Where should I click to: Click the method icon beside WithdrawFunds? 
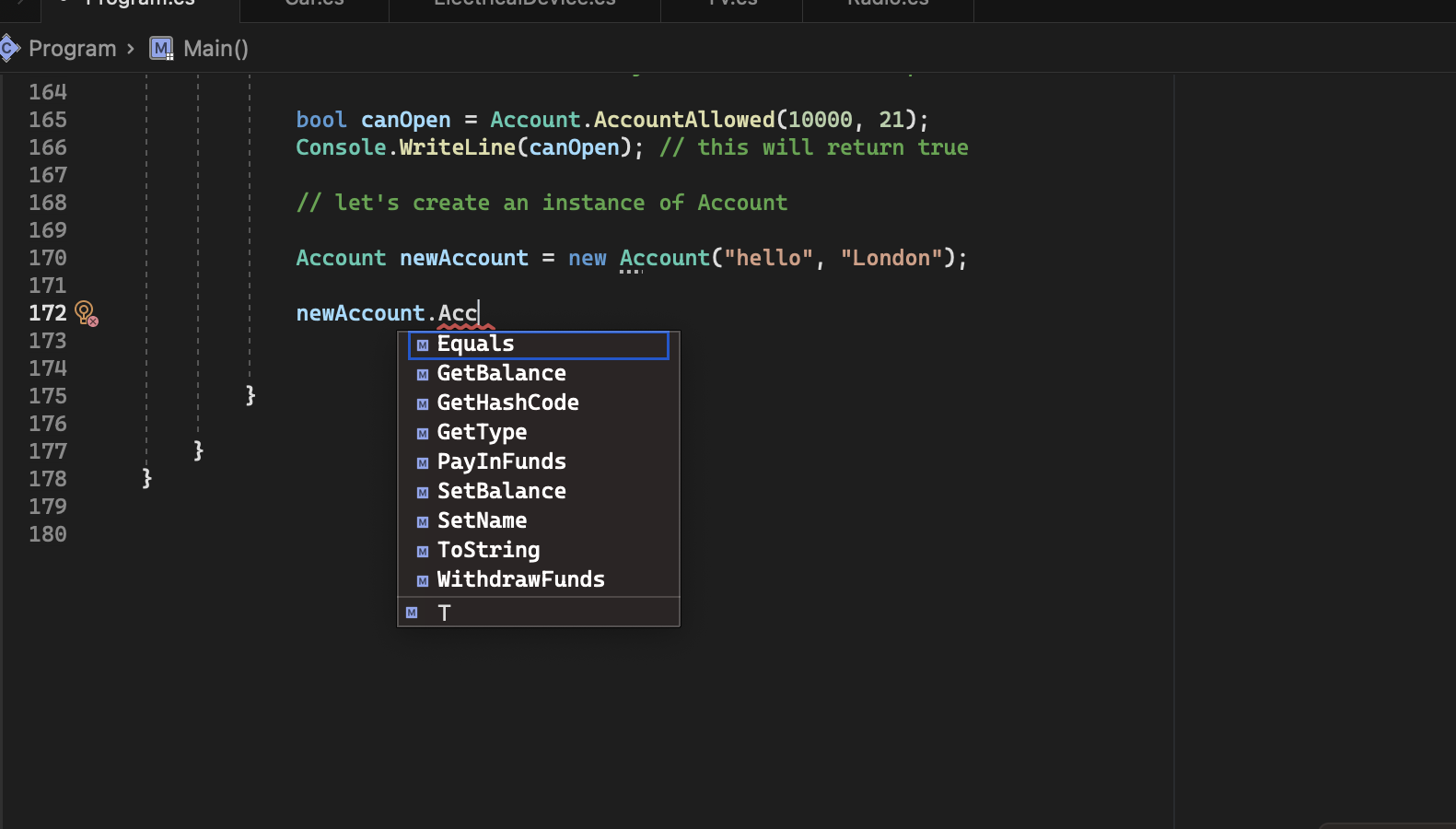tap(423, 581)
